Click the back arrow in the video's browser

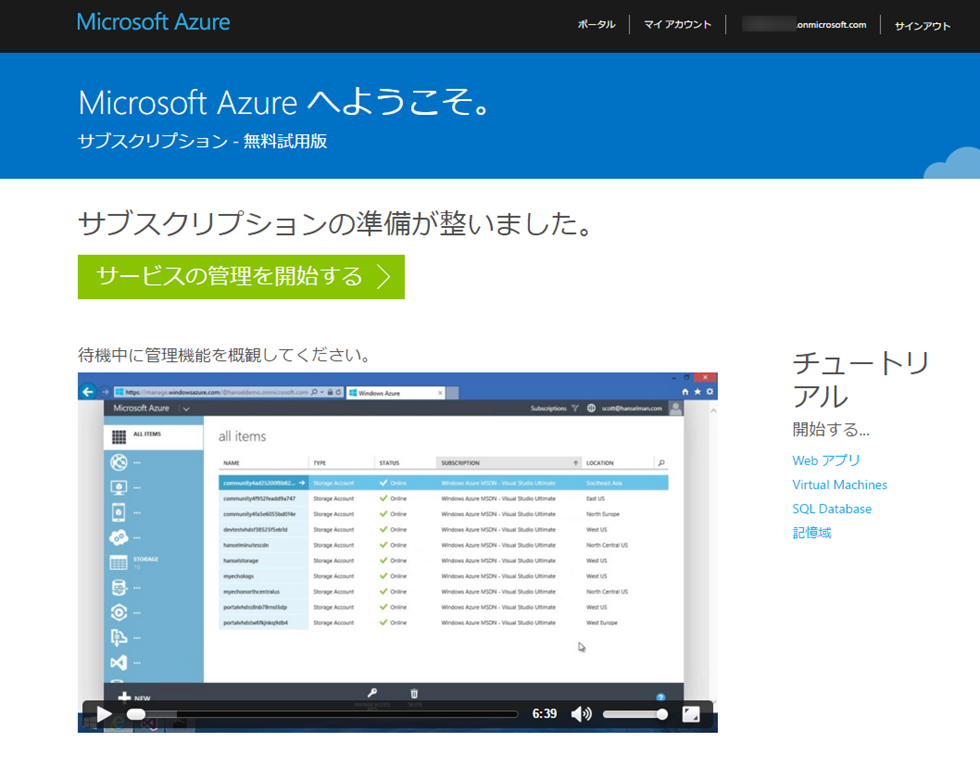pyautogui.click(x=88, y=392)
